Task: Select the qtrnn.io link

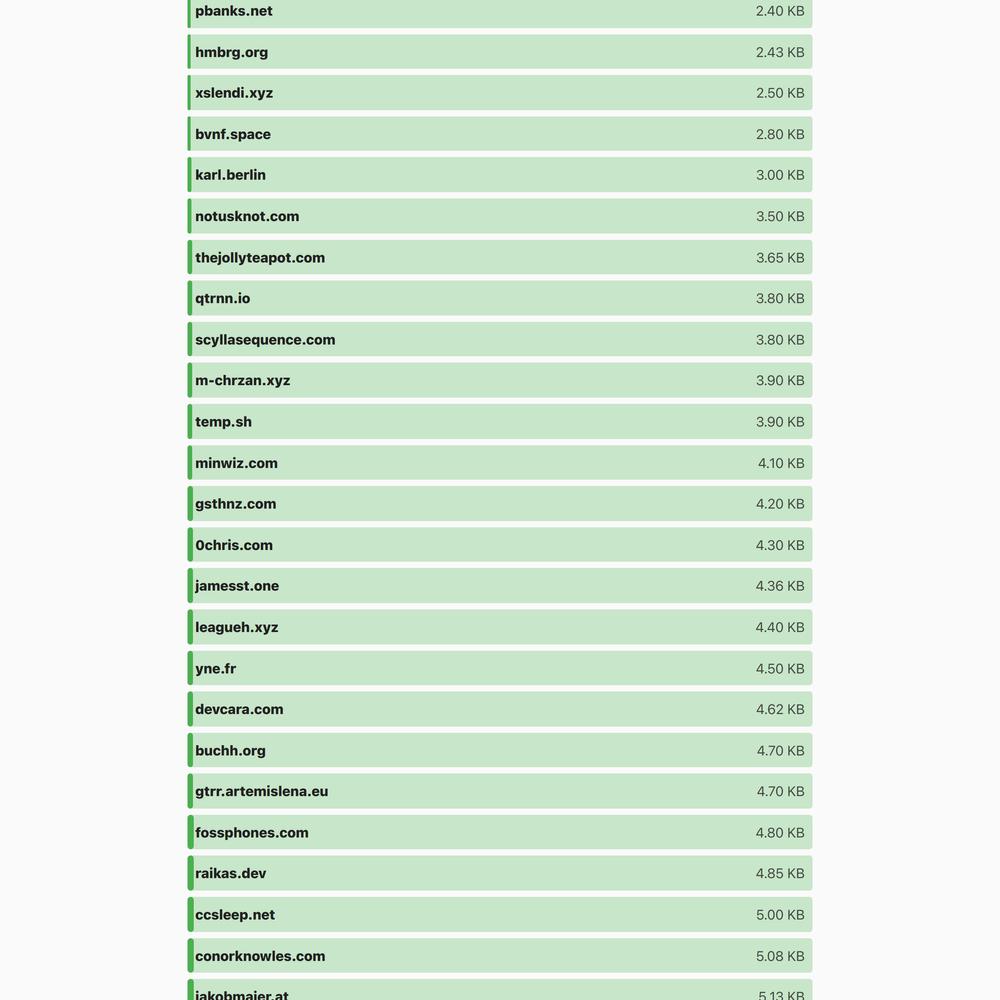Action: click(x=223, y=298)
